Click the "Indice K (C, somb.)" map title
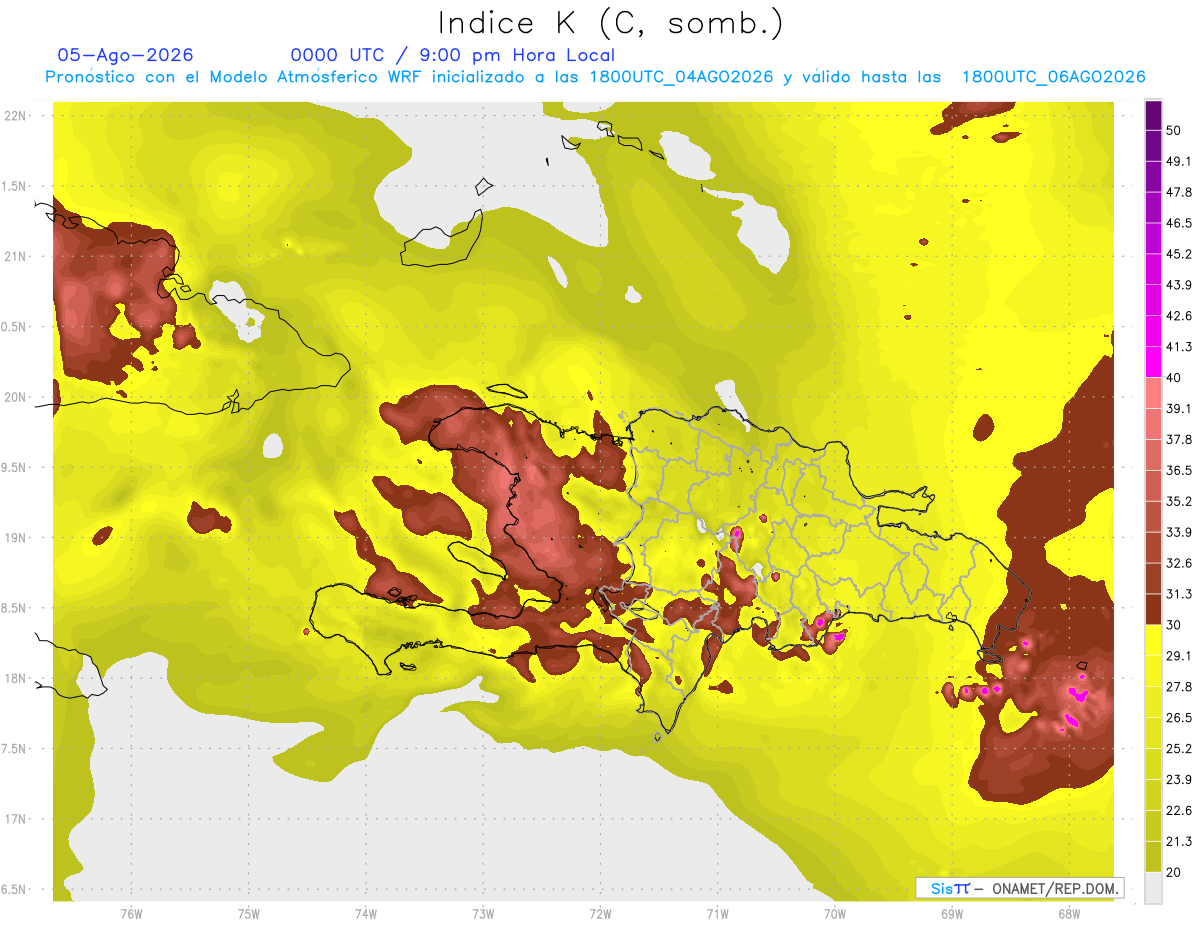 pos(611,24)
